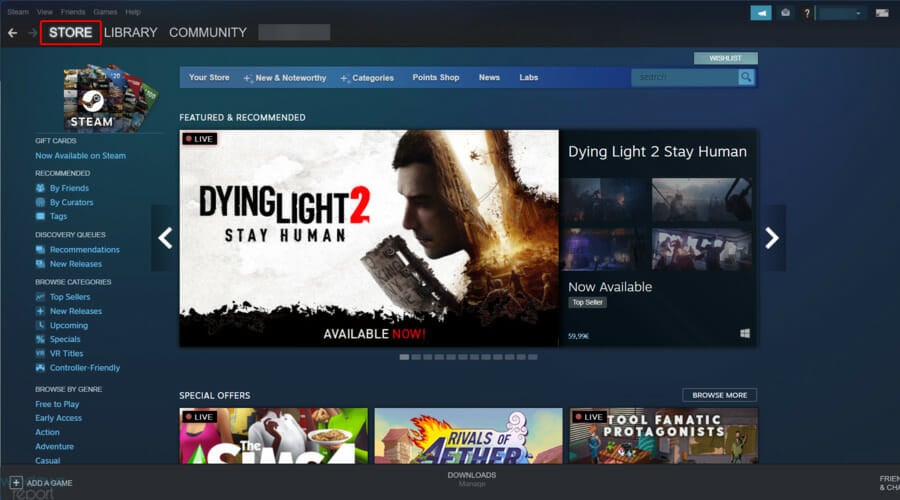Open the Sims 4 special offer
The image size is (900, 500).
click(x=274, y=436)
